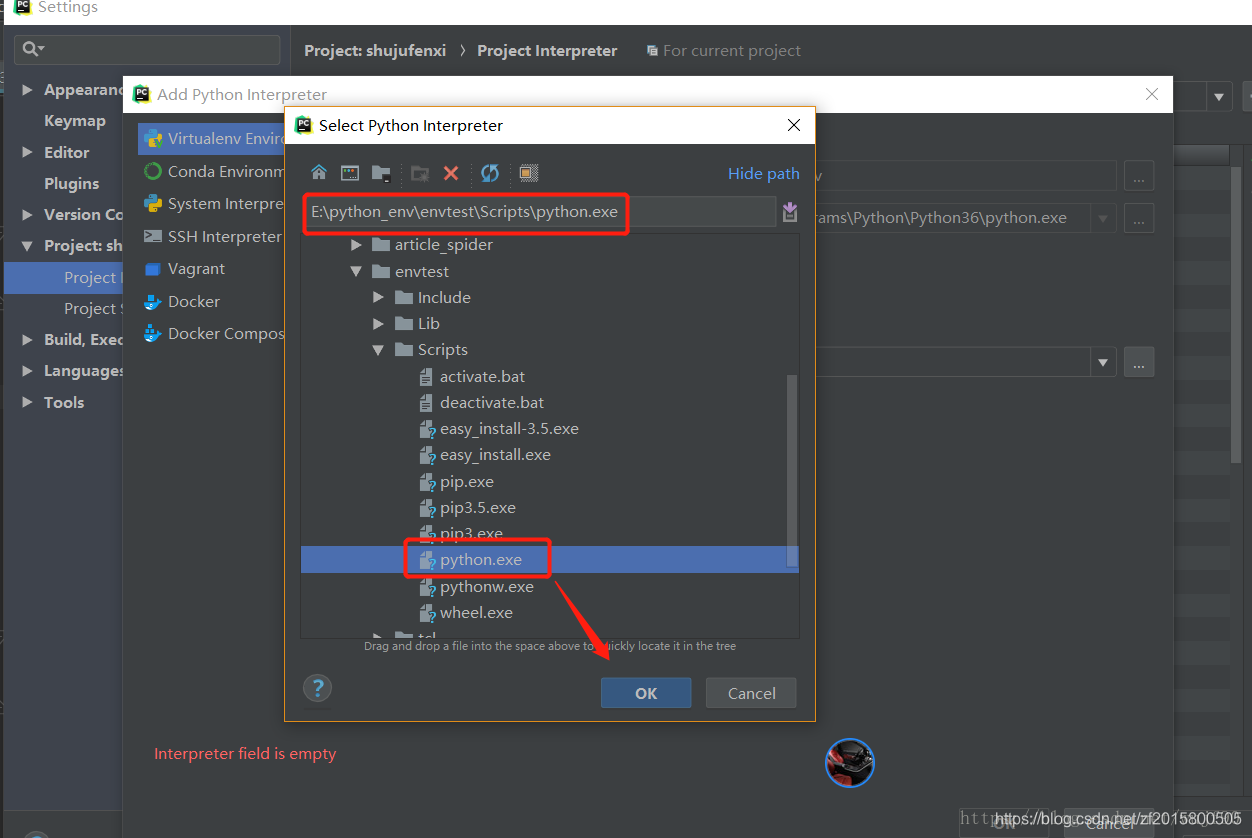This screenshot has width=1252, height=838.
Task: Click 'Project Interpreter' breadcrumb text
Action: [547, 50]
